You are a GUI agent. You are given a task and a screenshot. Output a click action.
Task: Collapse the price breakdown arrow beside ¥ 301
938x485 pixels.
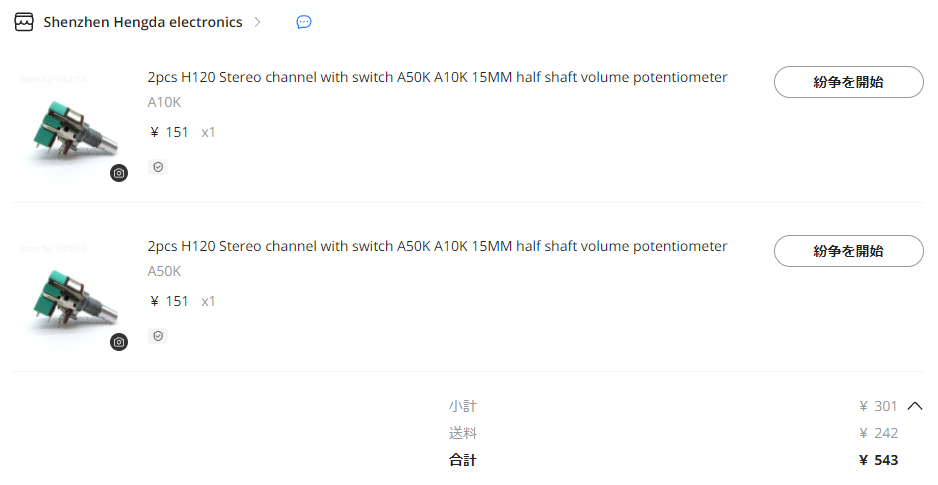click(x=915, y=406)
